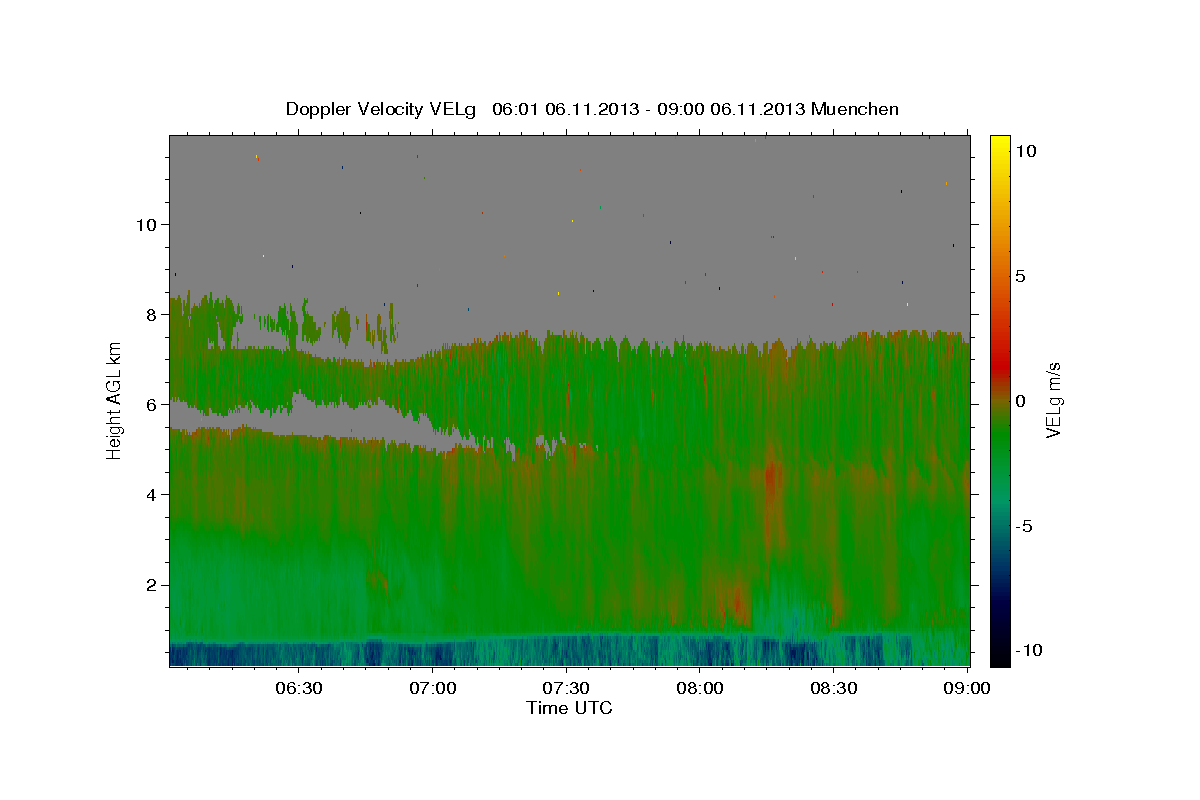Click the '08:00' time axis label
1200x800 pixels.
click(700, 688)
